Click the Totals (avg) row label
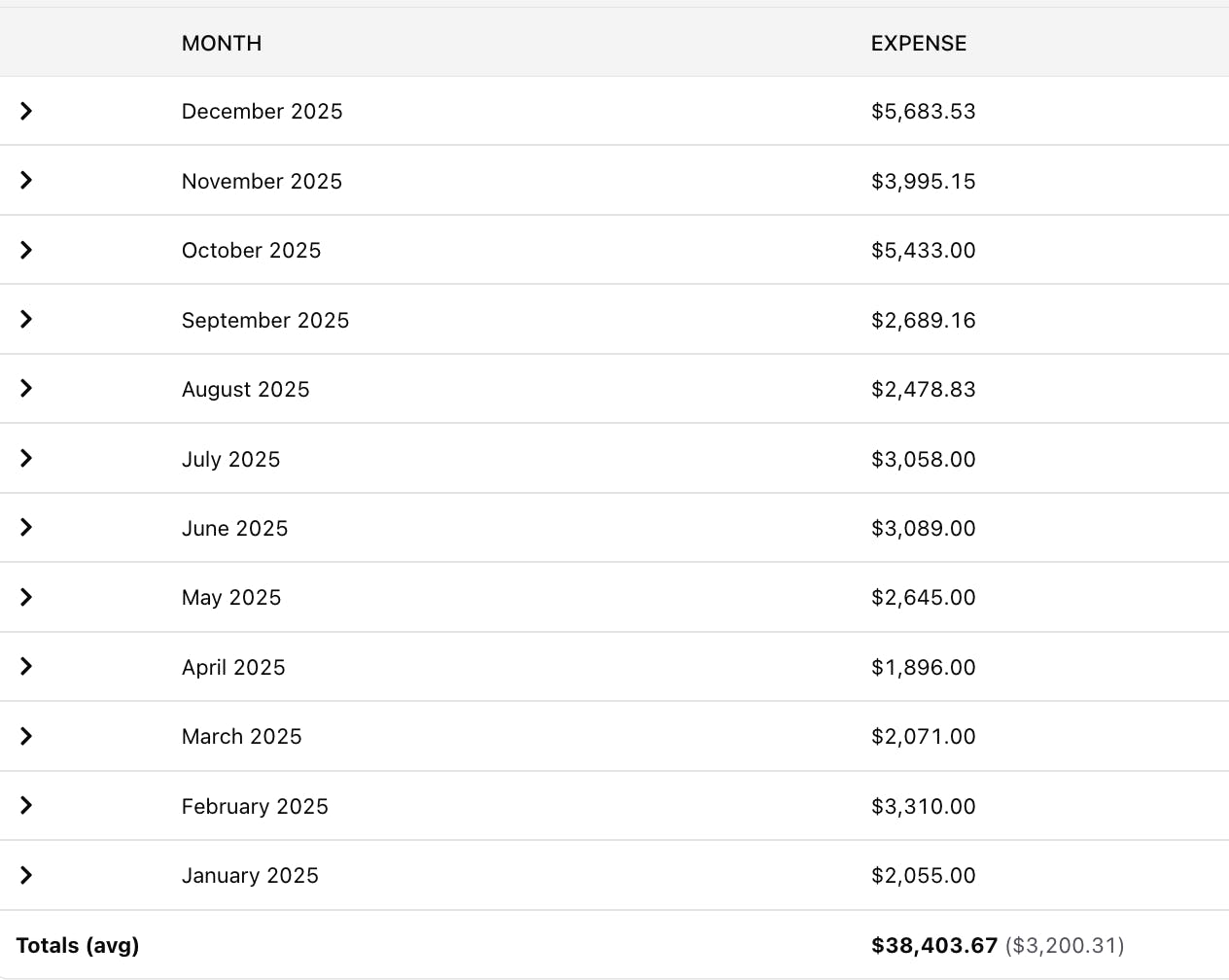This screenshot has width=1229, height=980. [x=78, y=946]
